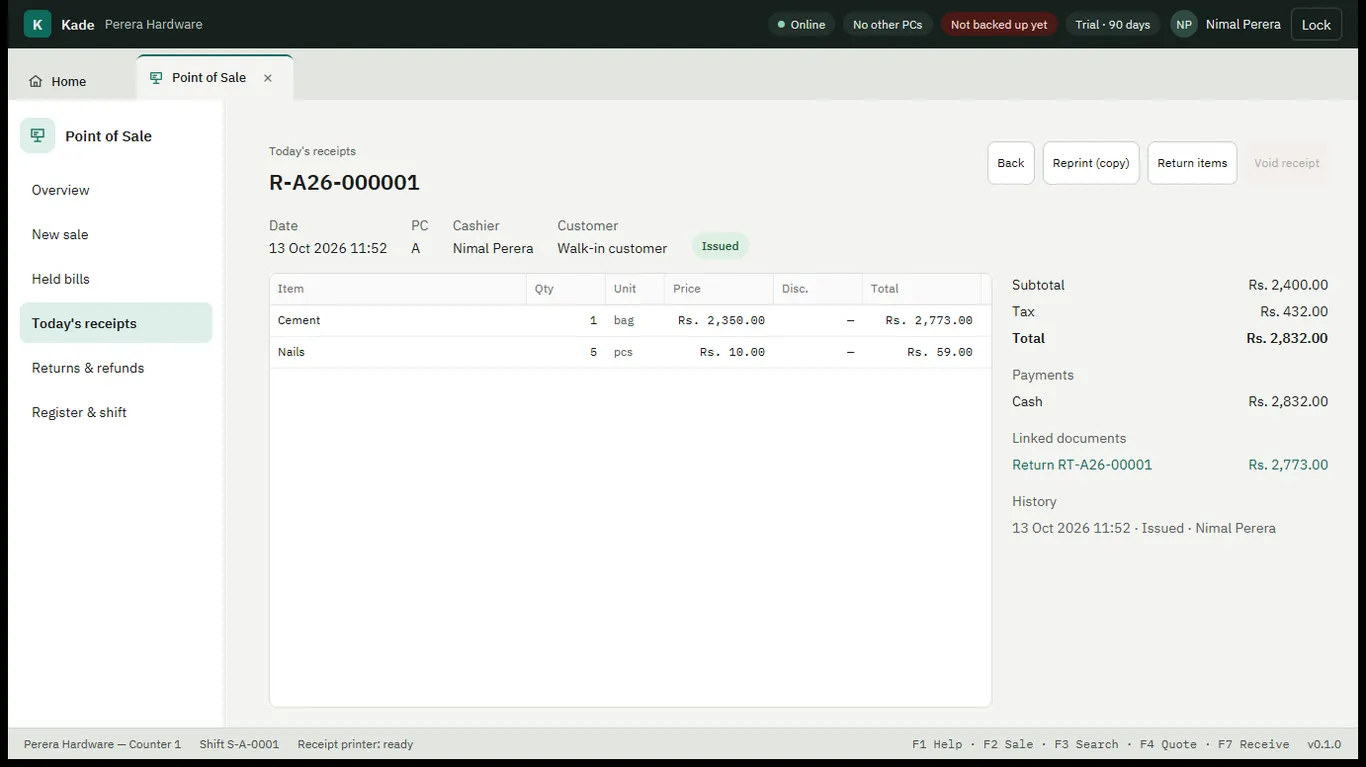1366x767 pixels.
Task: Lock the application
Action: pos(1316,24)
